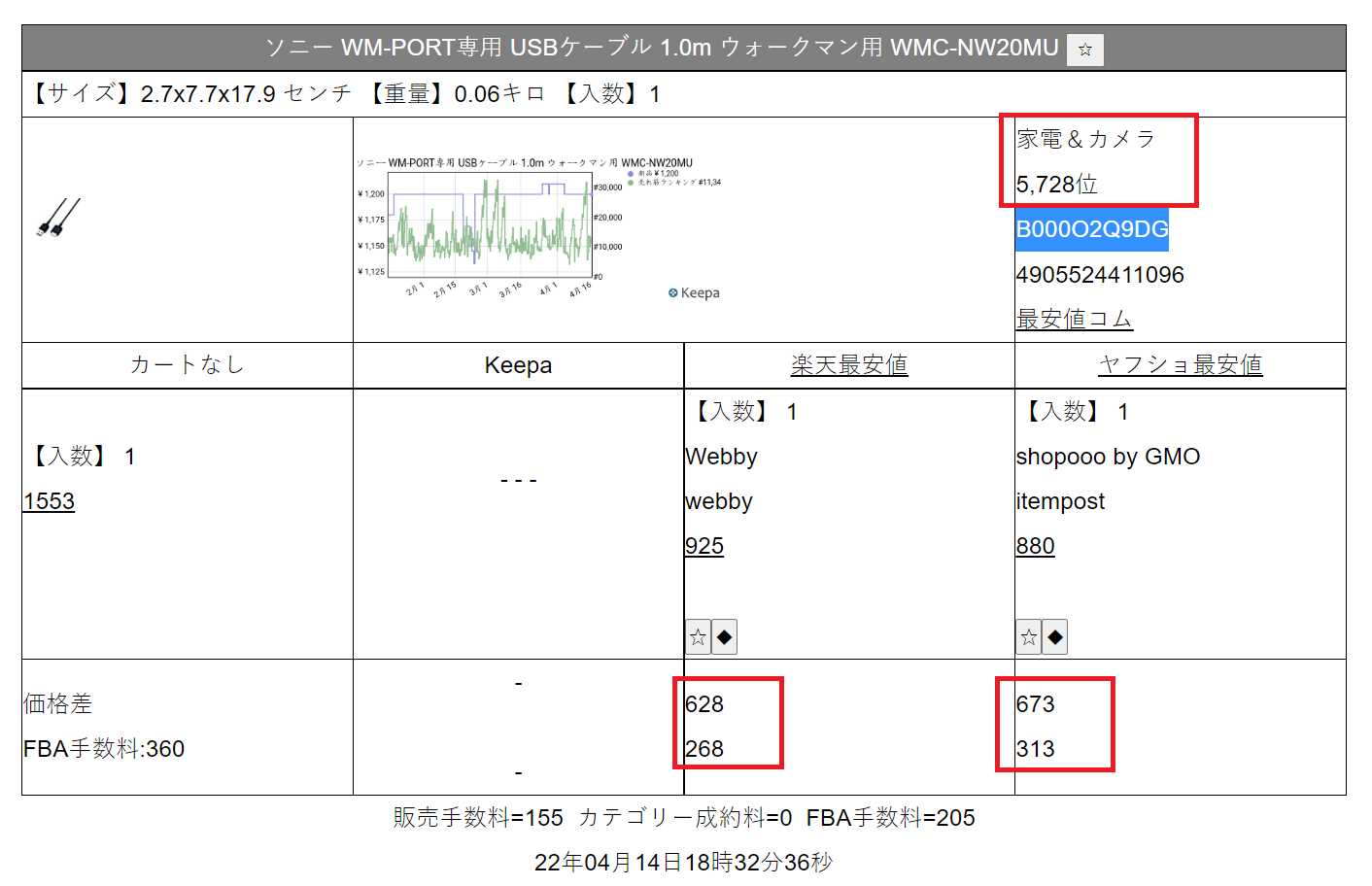Click the Keepa column's --- placeholder
This screenshot has height=886, width=1372.
click(x=519, y=480)
